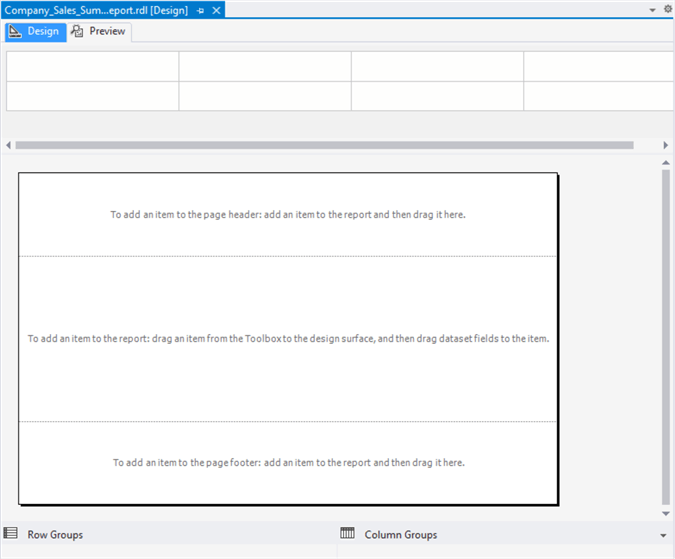The height and width of the screenshot is (559, 675).
Task: Click the report body design surface
Action: (x=288, y=339)
